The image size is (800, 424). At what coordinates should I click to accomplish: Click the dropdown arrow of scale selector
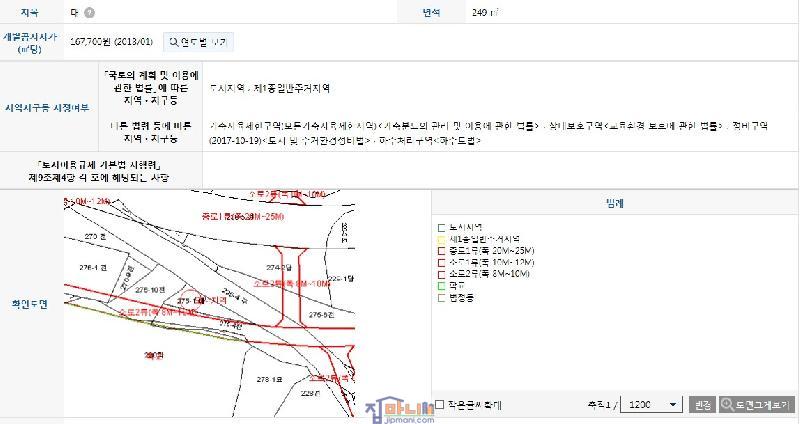672,405
